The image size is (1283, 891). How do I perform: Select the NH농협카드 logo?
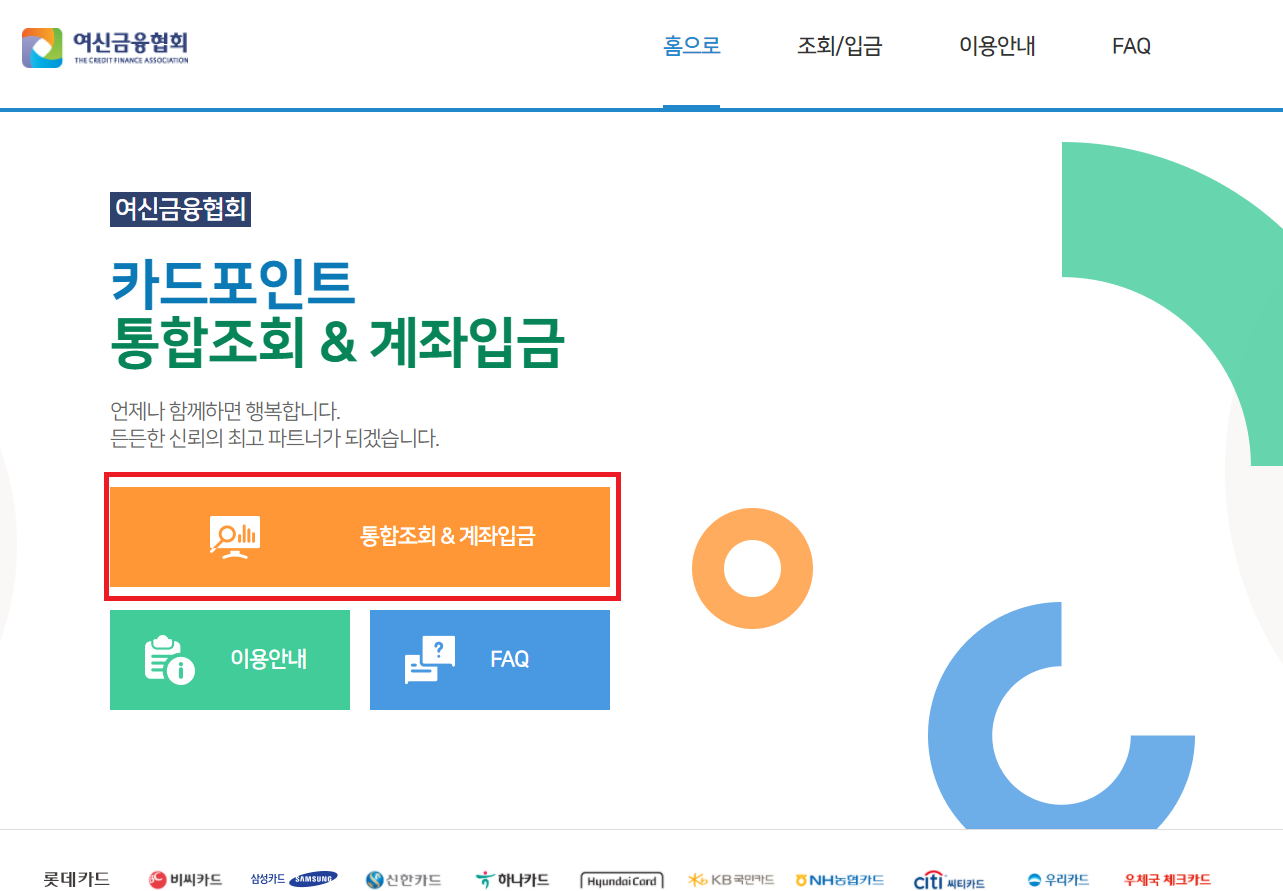point(840,880)
